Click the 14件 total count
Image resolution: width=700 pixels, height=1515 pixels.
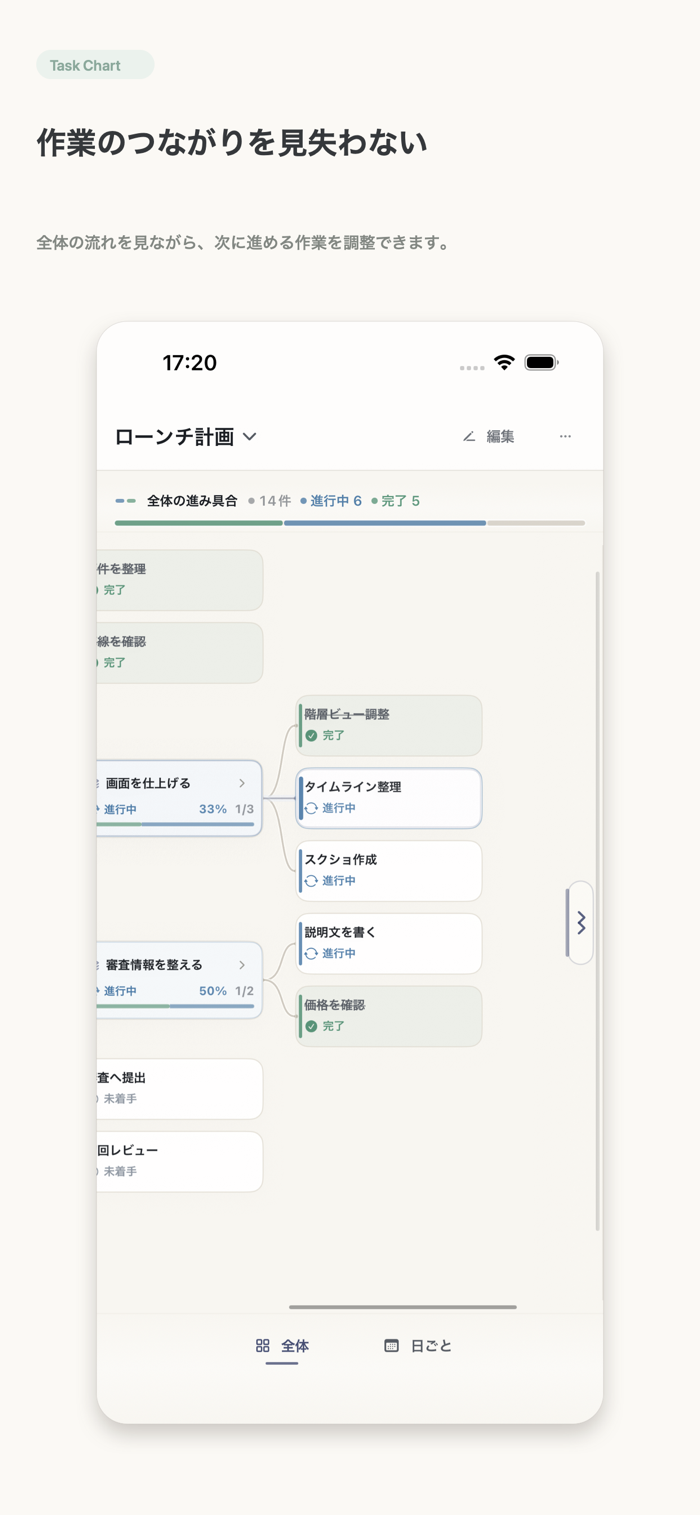point(270,501)
